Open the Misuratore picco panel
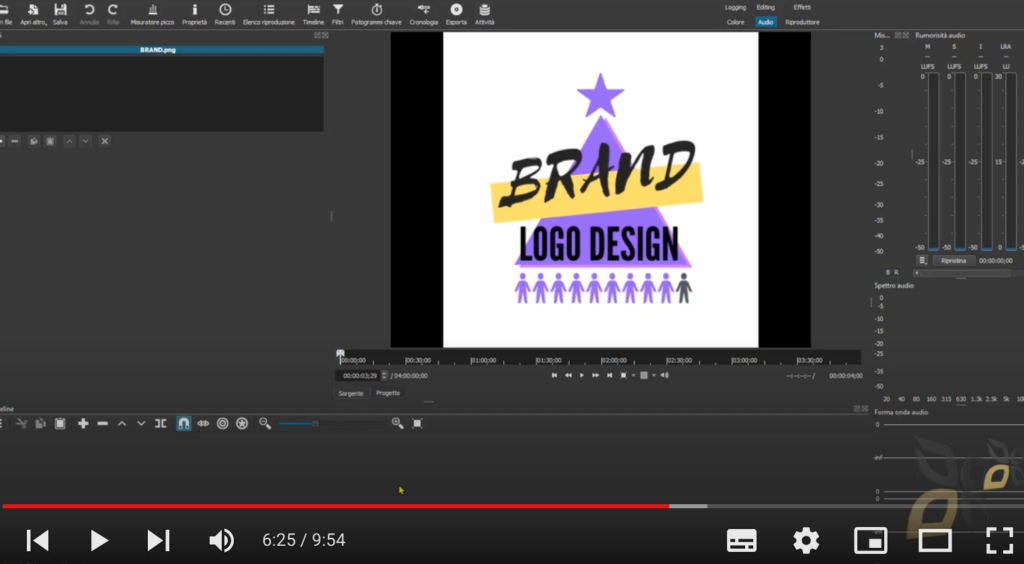 (152, 14)
